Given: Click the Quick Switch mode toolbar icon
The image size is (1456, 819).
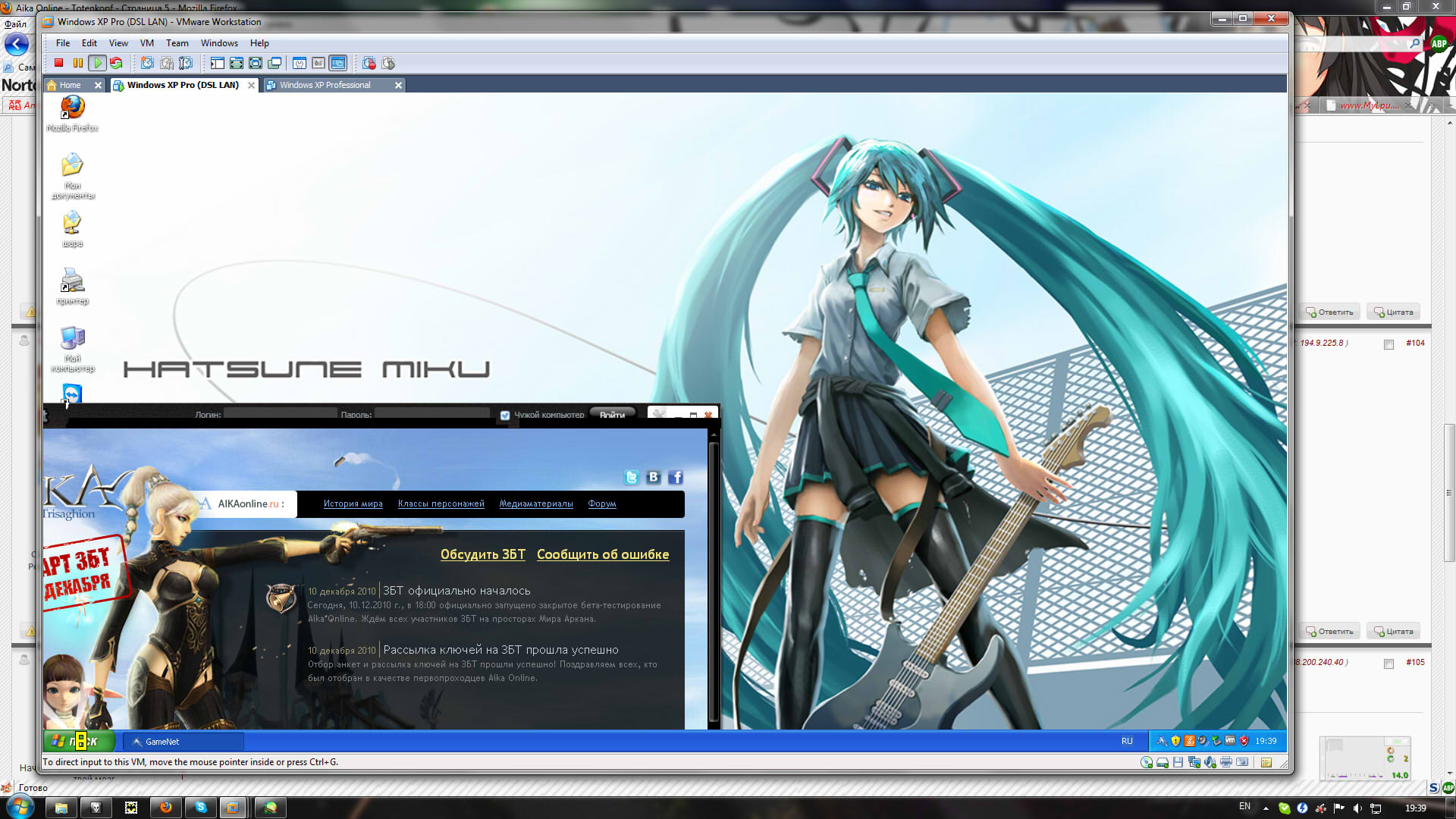Looking at the screenshot, I should (x=237, y=64).
